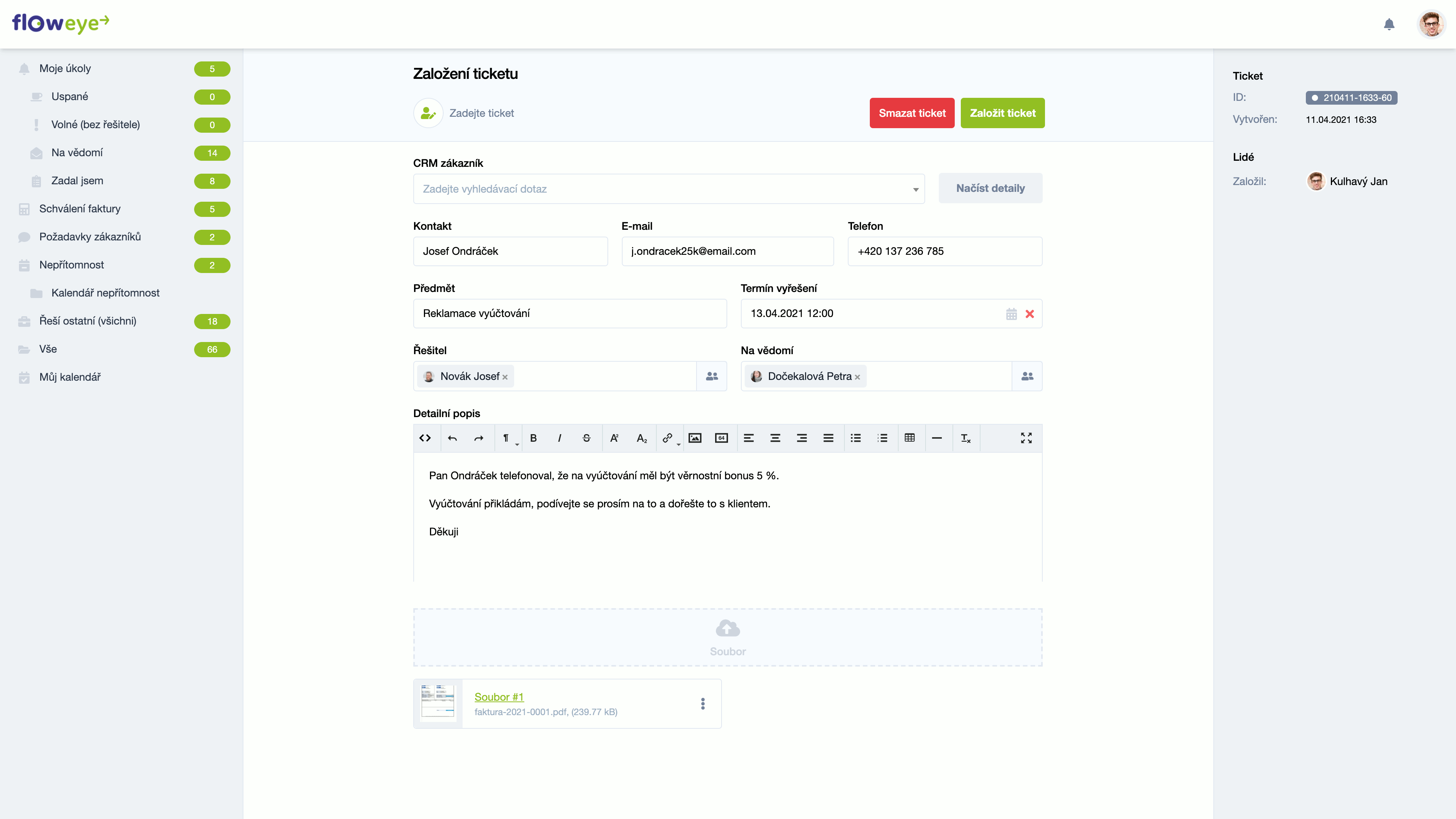This screenshot has width=1456, height=819.
Task: Remove Nováka Josefa from the Řešitel field
Action: (505, 377)
